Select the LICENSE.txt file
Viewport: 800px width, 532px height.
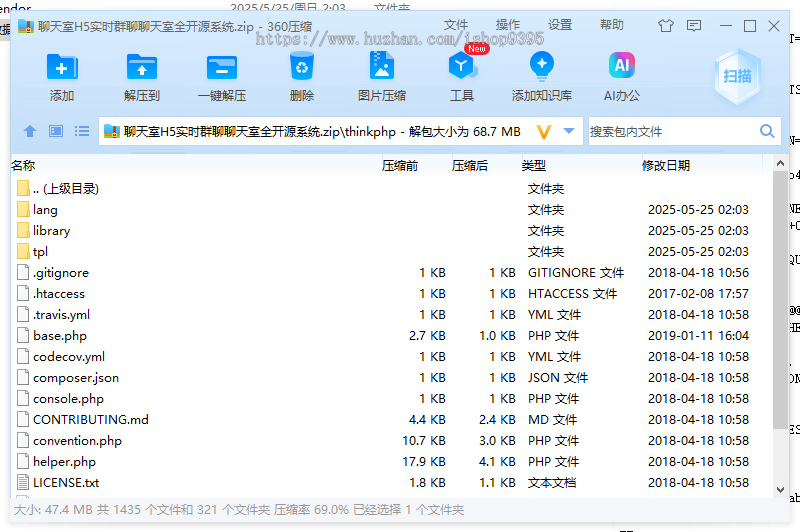391,482
